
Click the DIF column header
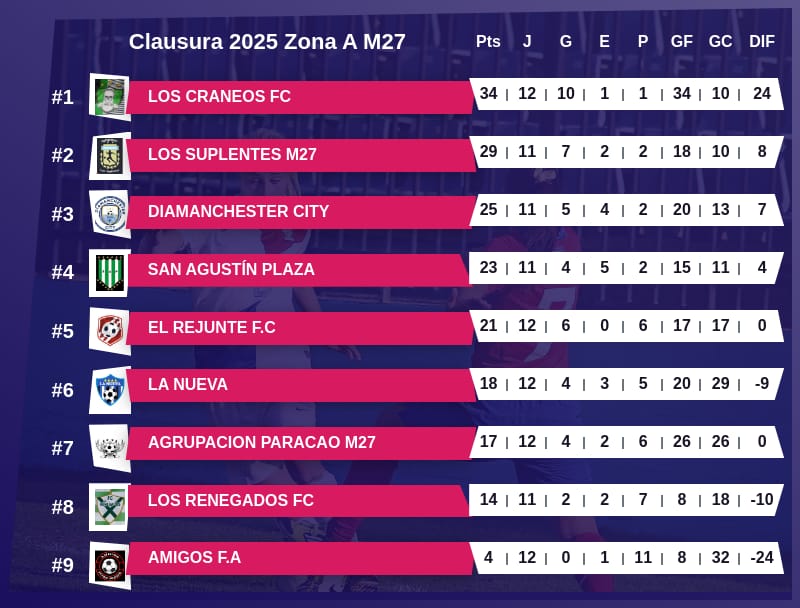(x=762, y=42)
